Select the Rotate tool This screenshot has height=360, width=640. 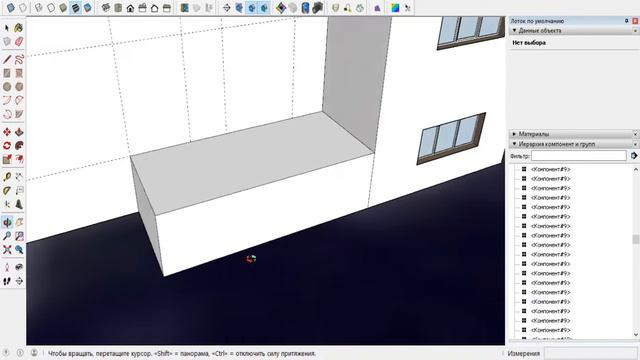point(7,145)
